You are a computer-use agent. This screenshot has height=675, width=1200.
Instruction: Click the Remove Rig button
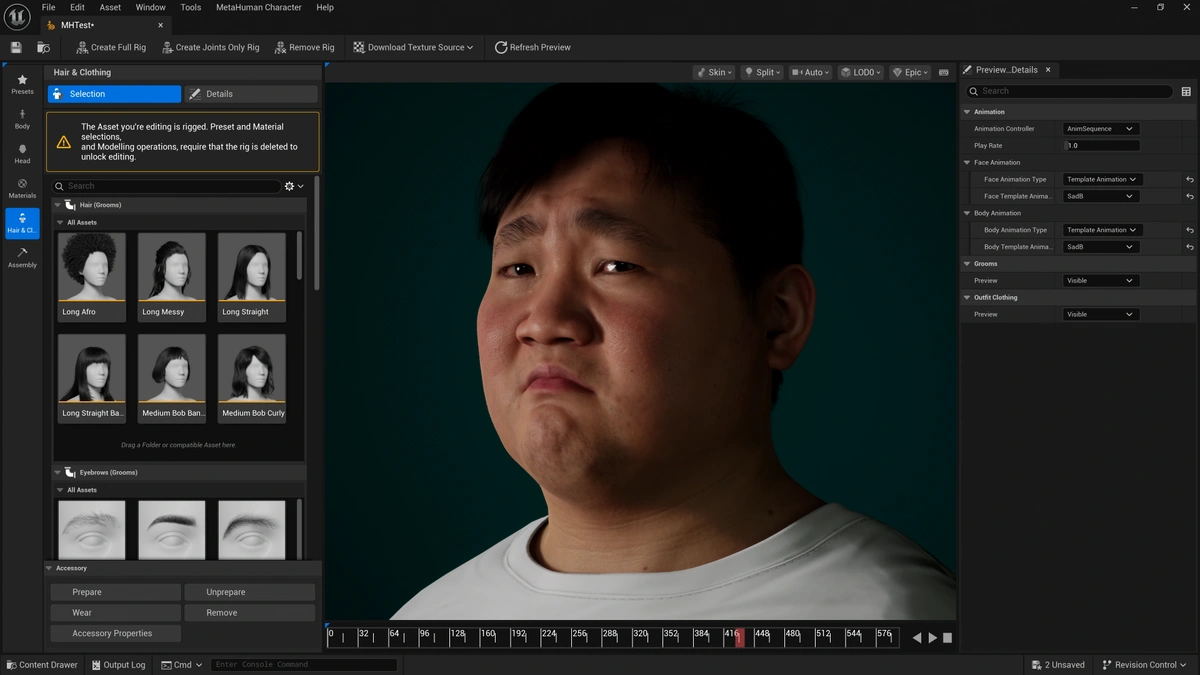coord(303,47)
